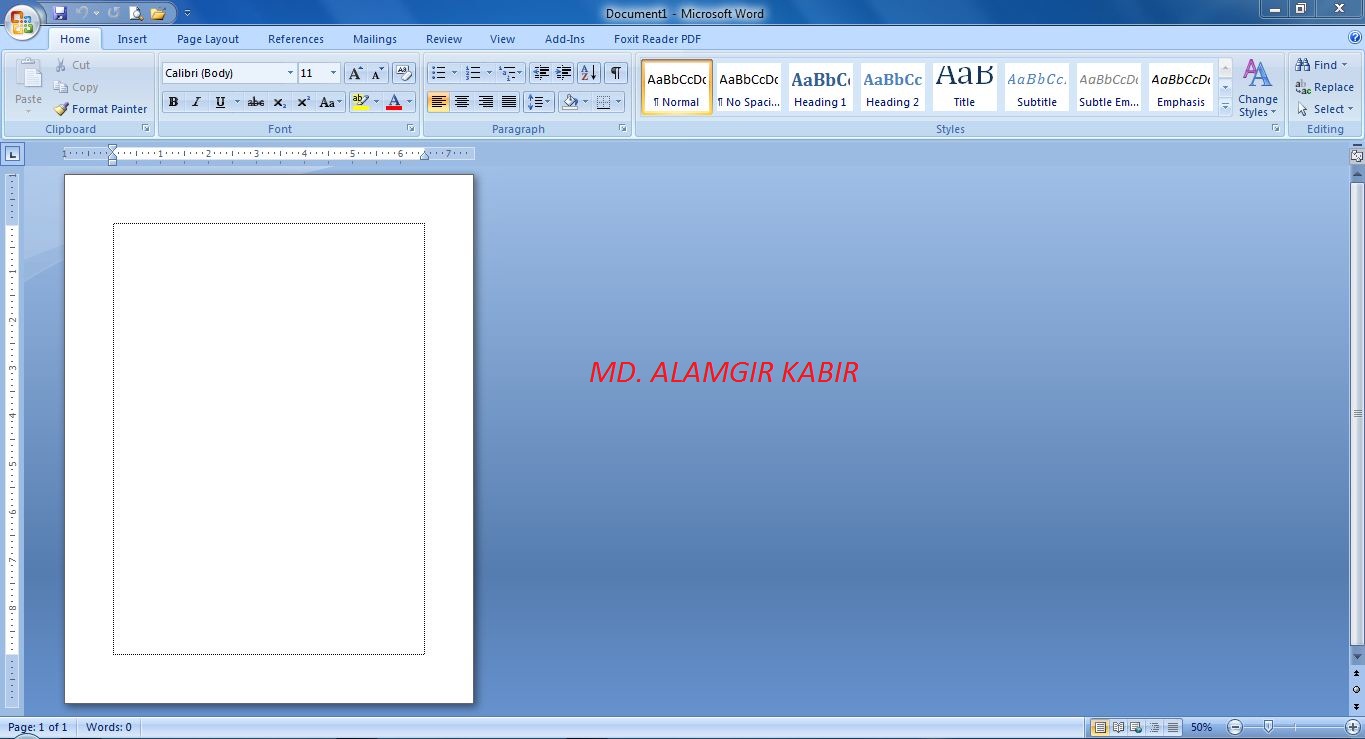
Task: Toggle Strikethrough formatting
Action: [x=256, y=102]
